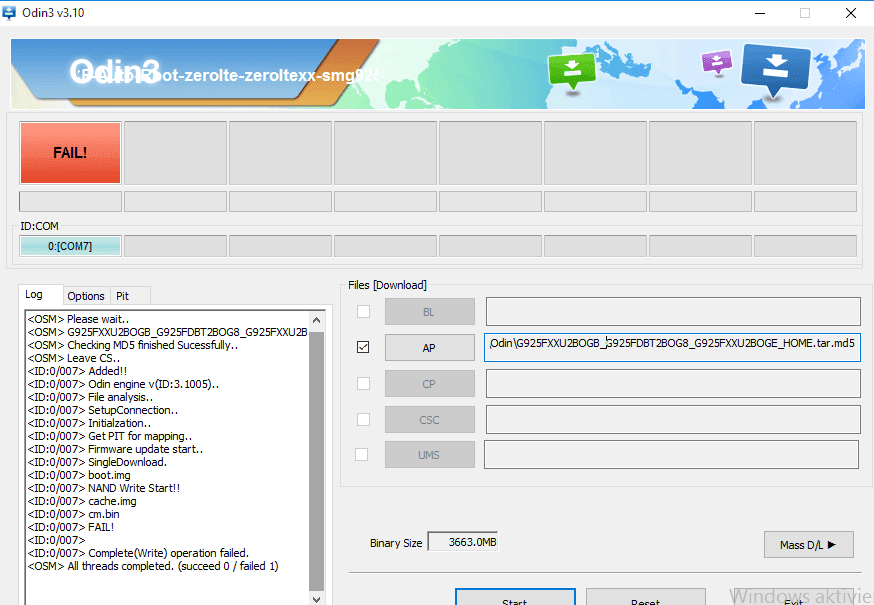This screenshot has height=605, width=874.
Task: Click the Odin3 app icon in title bar
Action: (9, 12)
